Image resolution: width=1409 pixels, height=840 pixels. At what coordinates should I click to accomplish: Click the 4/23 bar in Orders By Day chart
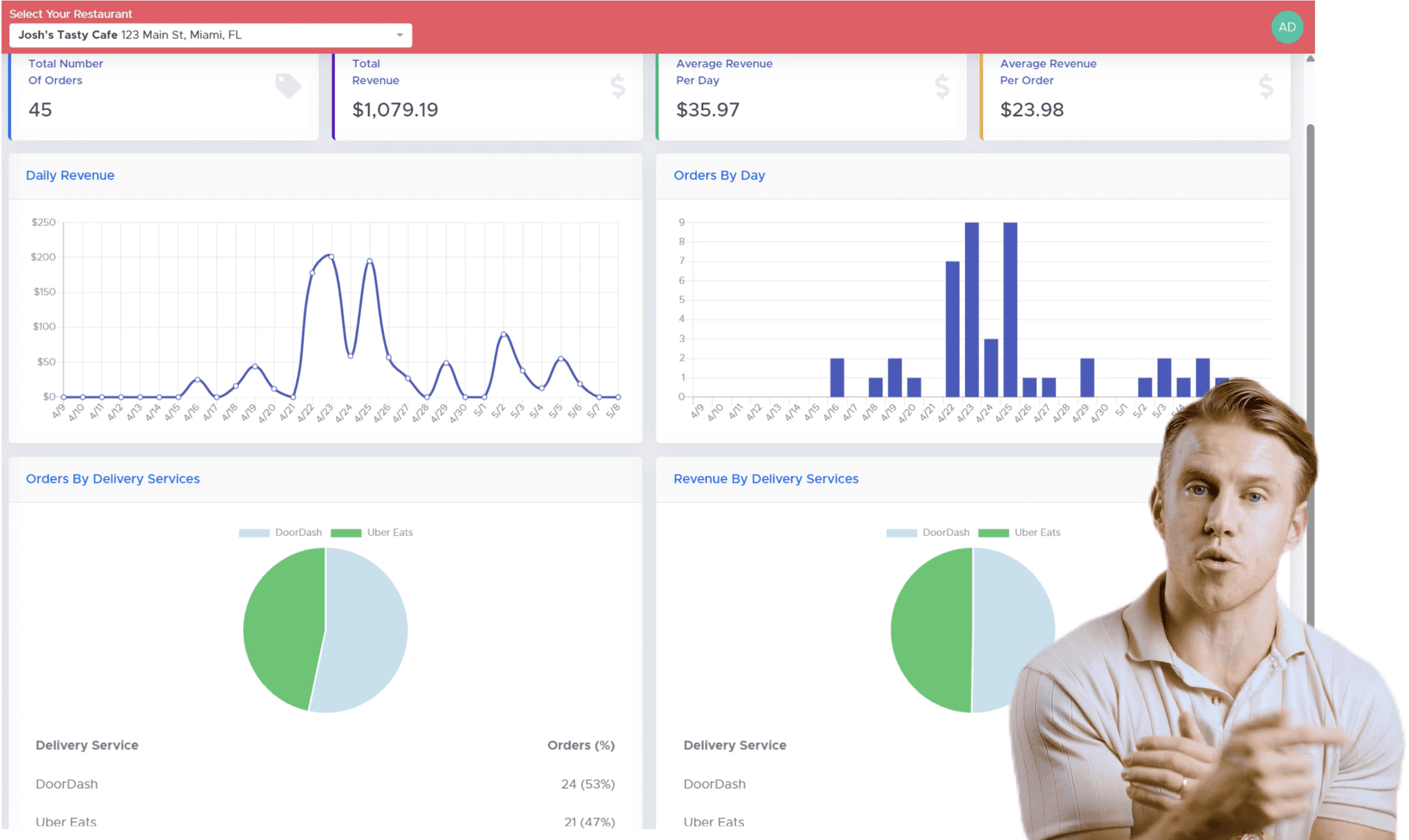pos(971,310)
